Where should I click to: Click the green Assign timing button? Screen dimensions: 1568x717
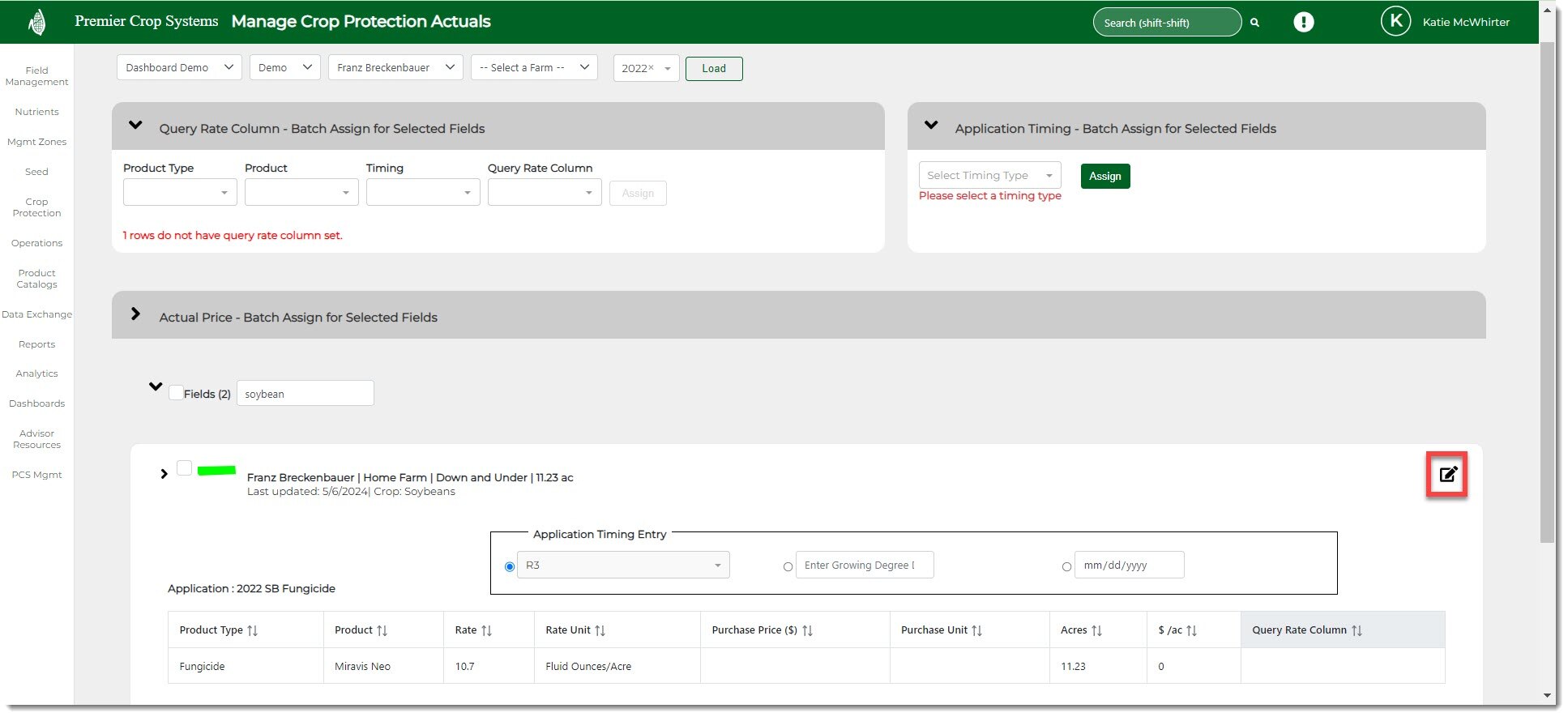[1104, 176]
